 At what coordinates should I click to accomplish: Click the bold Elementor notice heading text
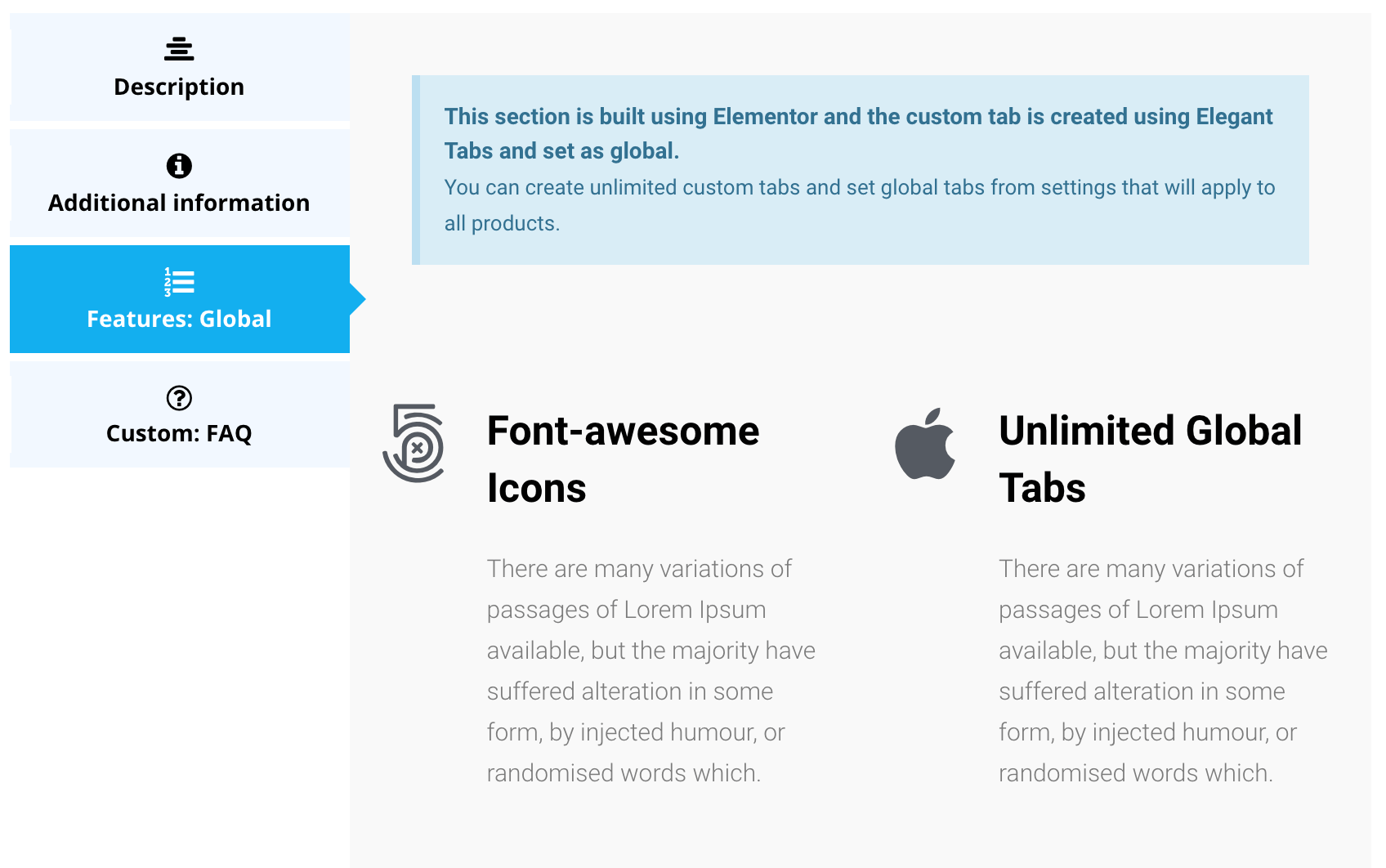point(858,117)
